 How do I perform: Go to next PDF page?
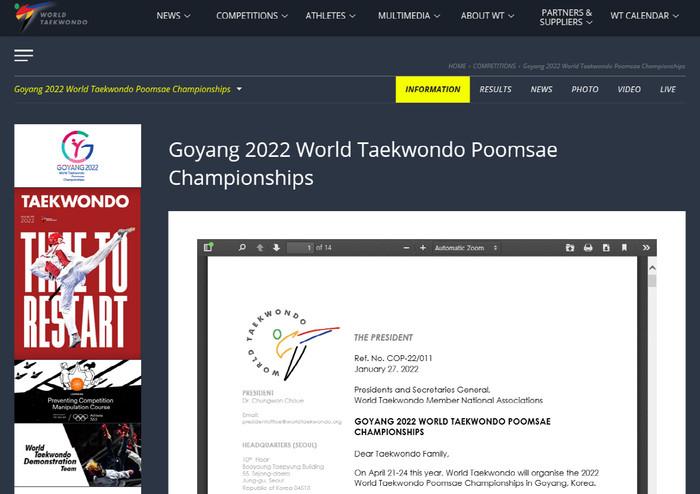click(x=276, y=247)
